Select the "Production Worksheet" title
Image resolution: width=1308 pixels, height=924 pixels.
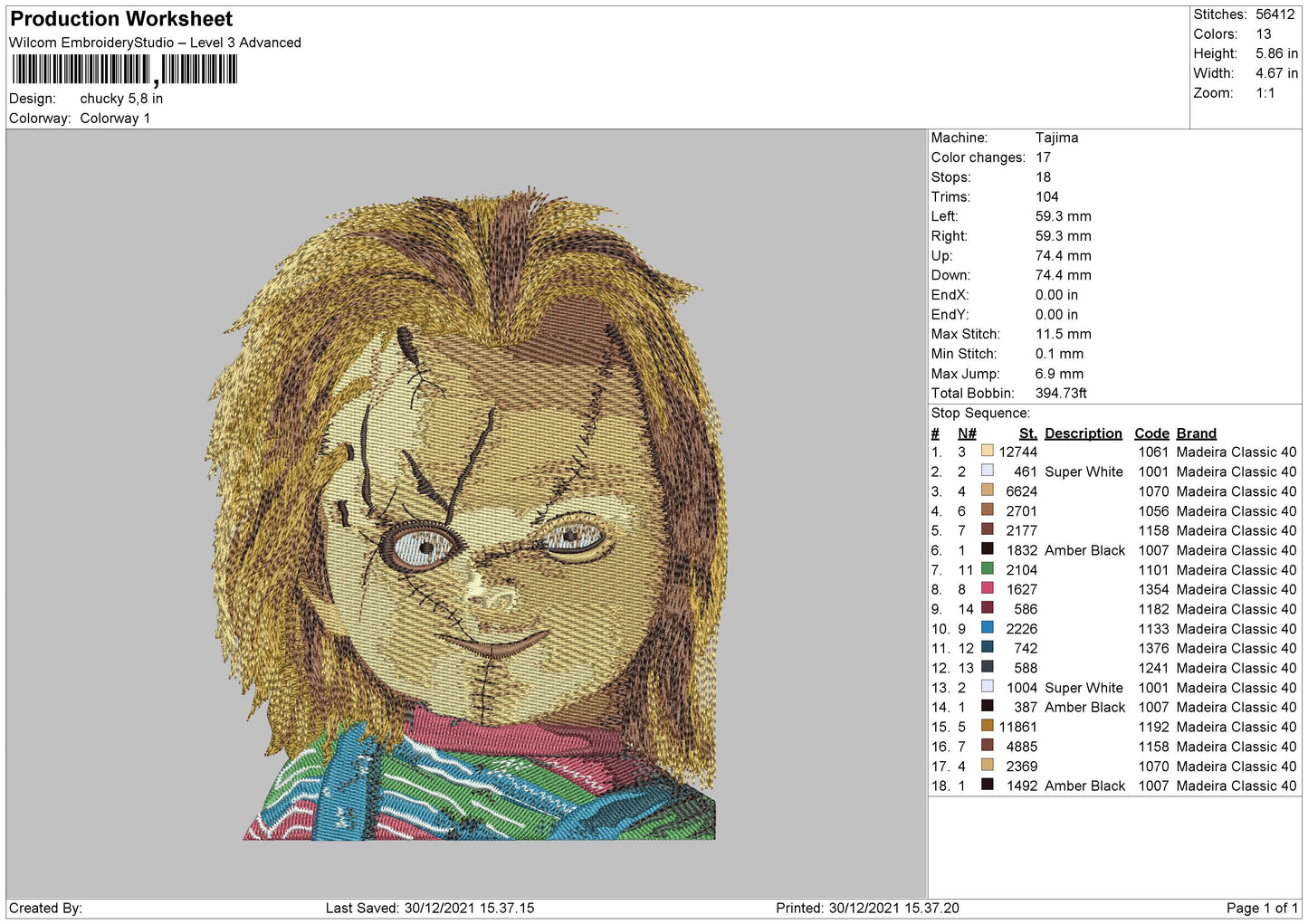click(121, 19)
